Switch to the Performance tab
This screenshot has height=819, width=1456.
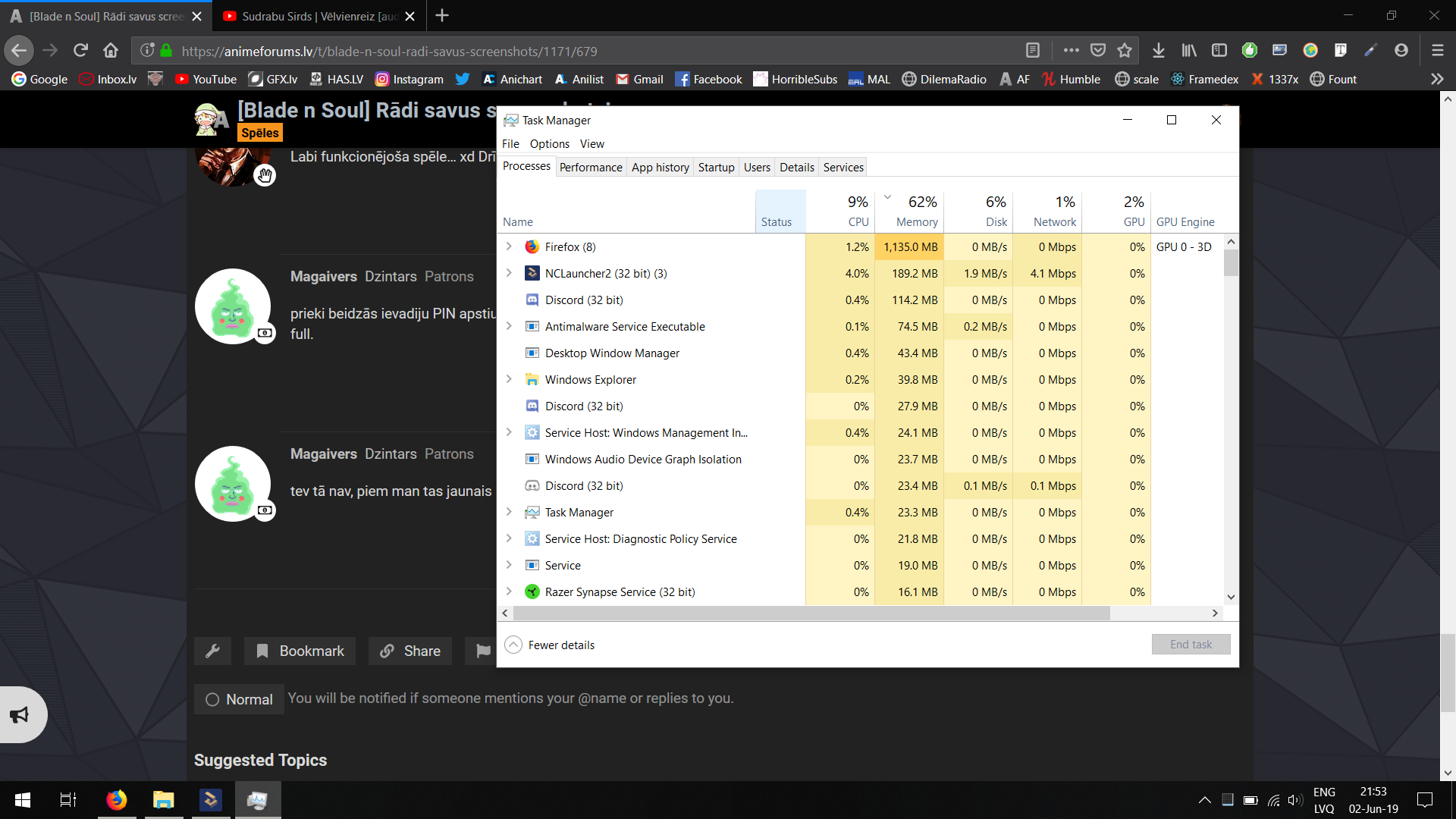pos(591,168)
